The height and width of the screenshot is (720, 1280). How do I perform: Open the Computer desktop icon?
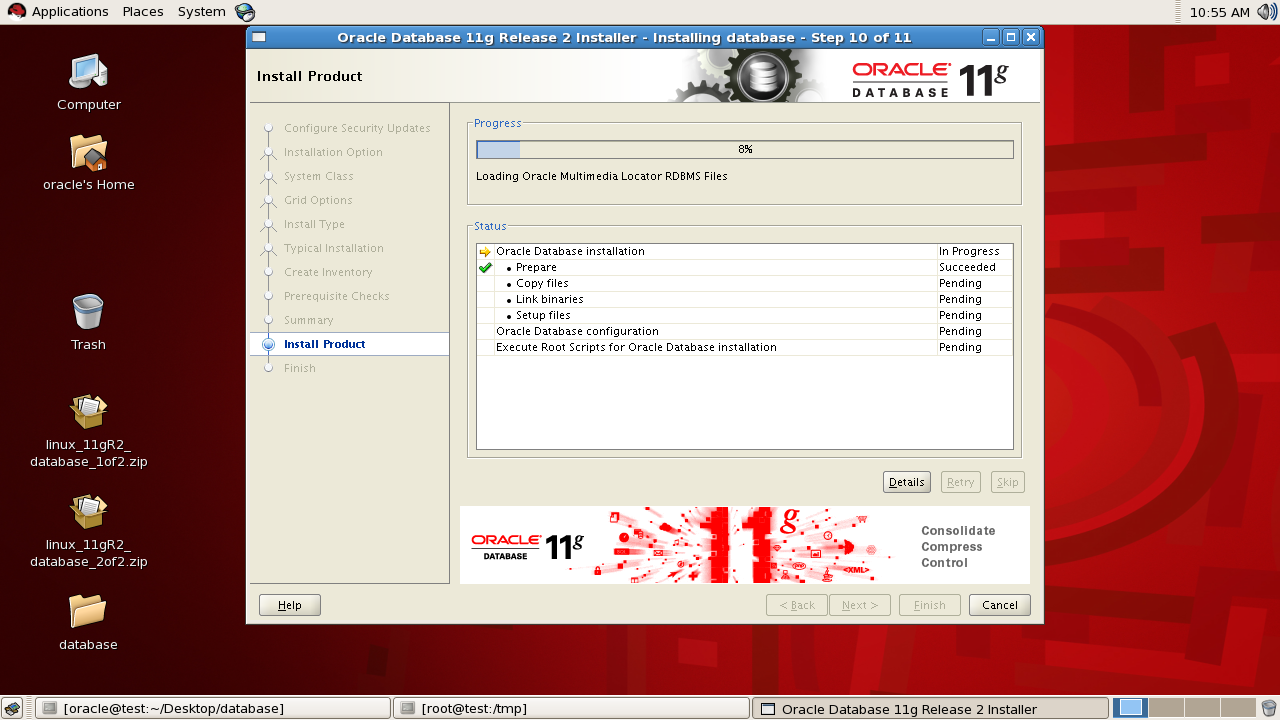click(x=88, y=71)
